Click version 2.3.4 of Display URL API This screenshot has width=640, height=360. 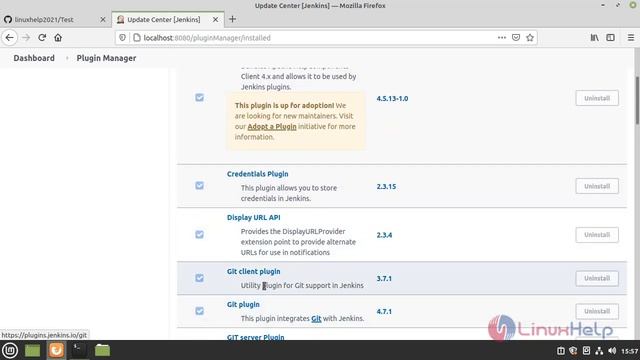384,235
